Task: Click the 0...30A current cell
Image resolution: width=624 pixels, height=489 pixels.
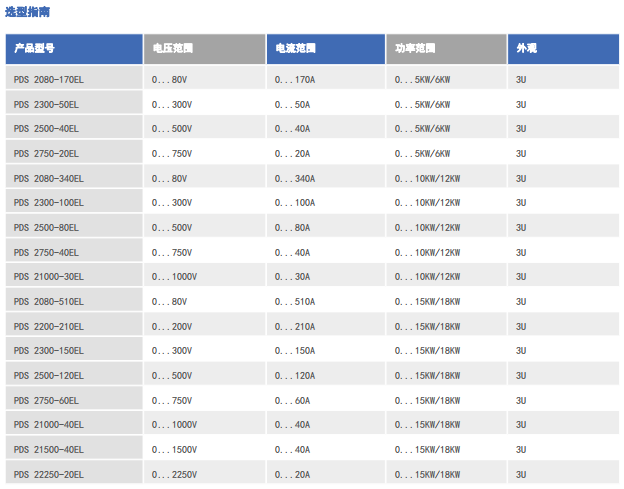Action: point(326,277)
